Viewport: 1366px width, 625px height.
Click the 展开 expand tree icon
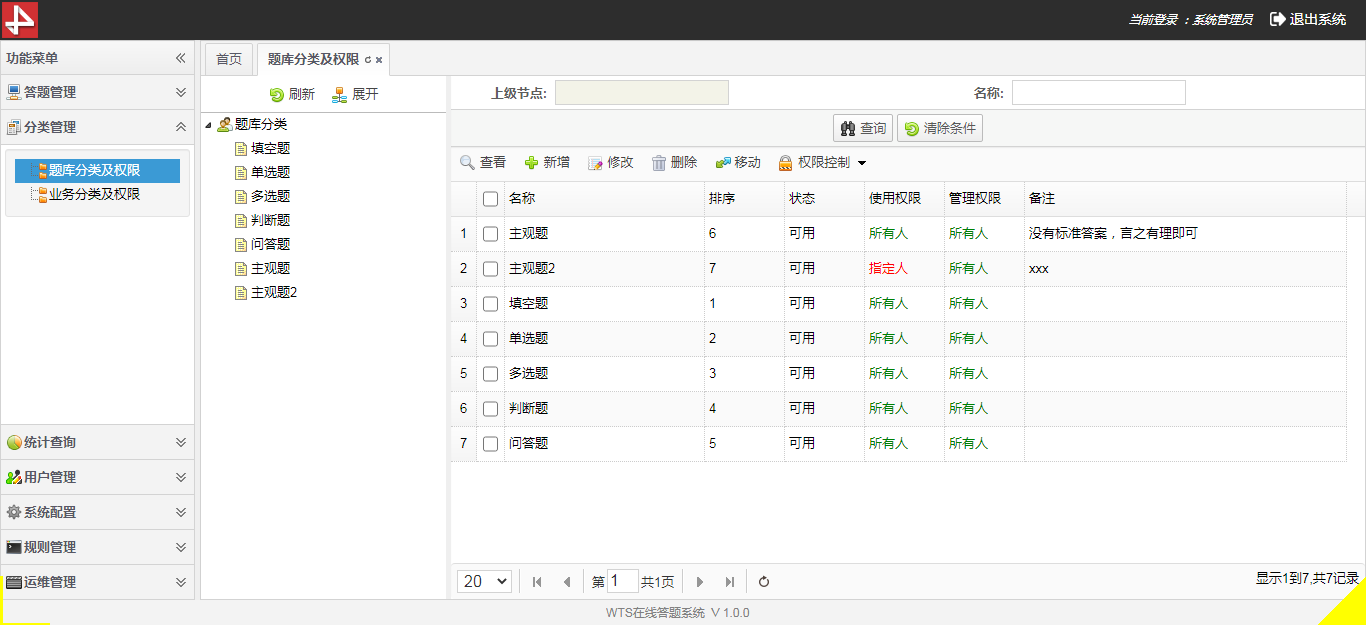click(340, 95)
